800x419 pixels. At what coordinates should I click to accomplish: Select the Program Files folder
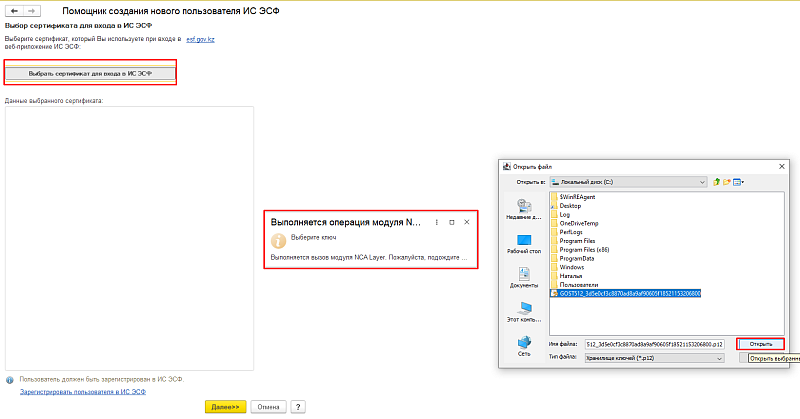tap(579, 240)
